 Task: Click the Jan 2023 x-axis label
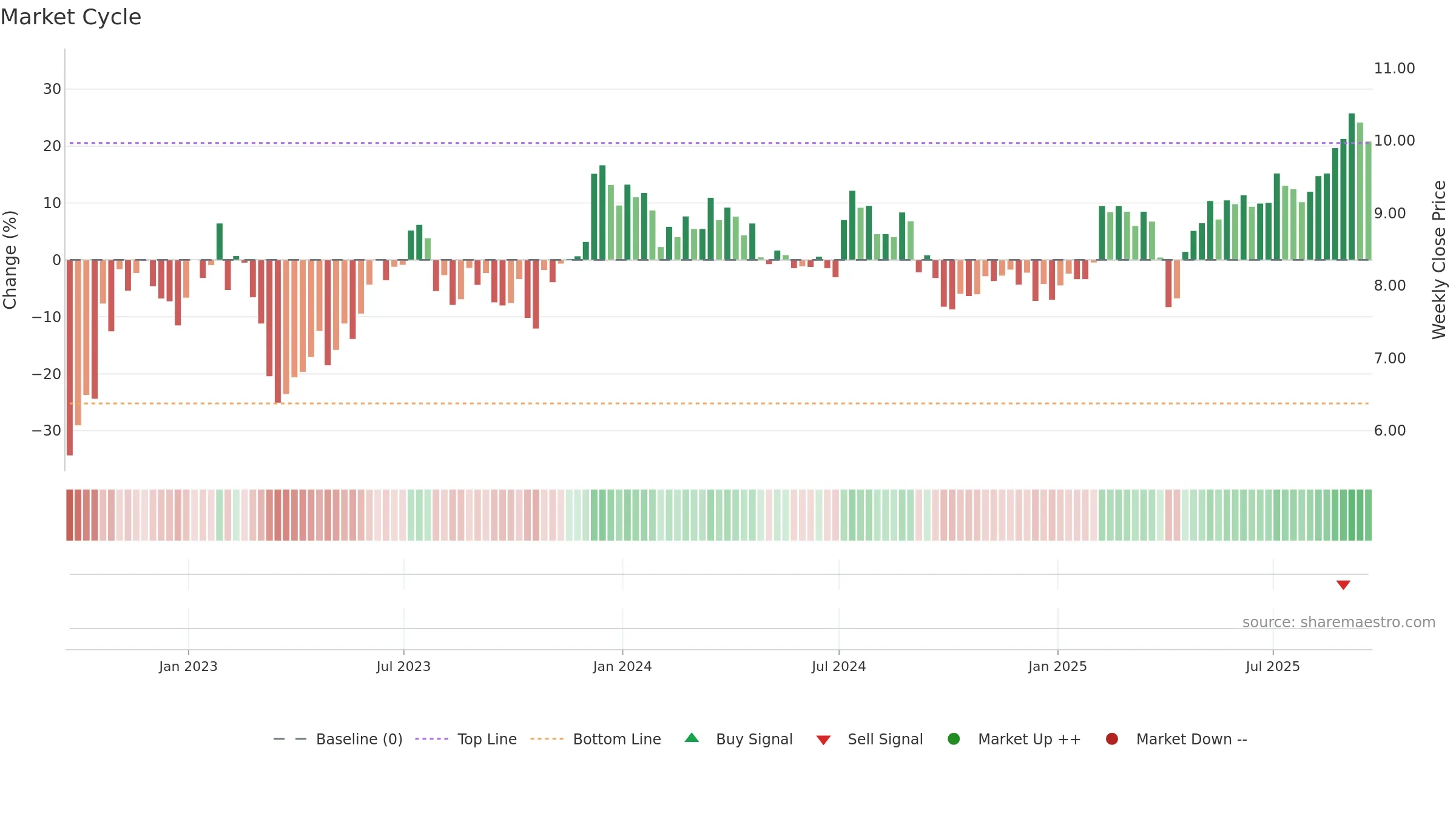(188, 666)
